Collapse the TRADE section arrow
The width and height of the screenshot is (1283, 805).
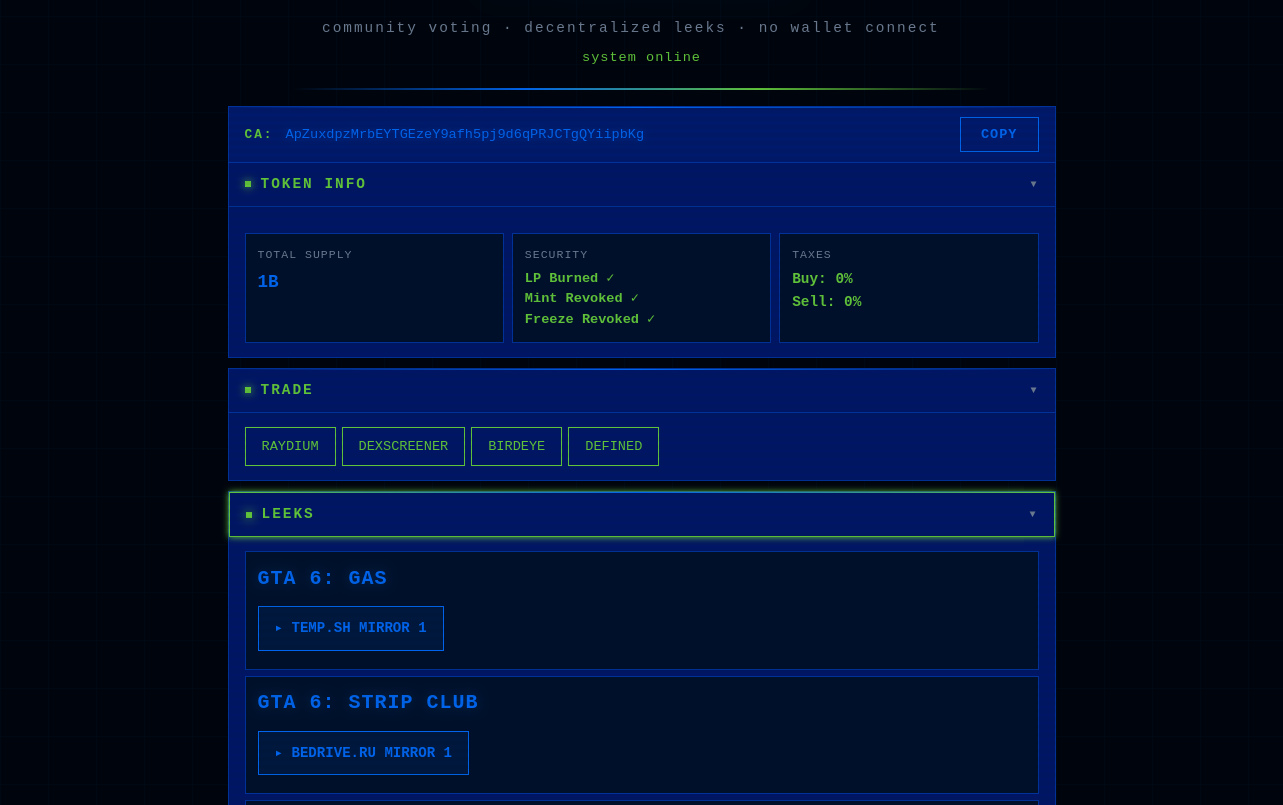point(1034,390)
